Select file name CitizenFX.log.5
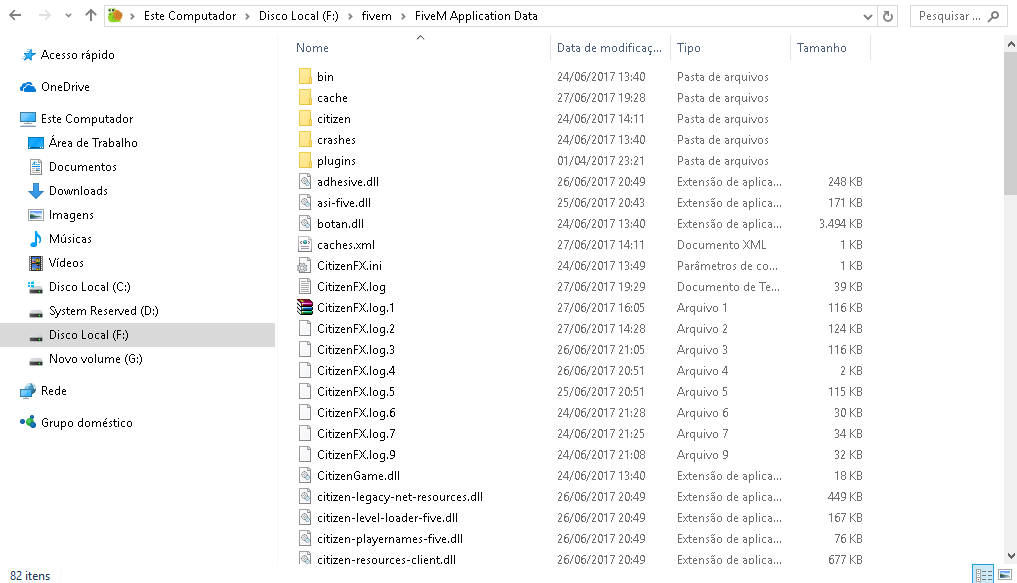The width and height of the screenshot is (1017, 583). point(356,392)
